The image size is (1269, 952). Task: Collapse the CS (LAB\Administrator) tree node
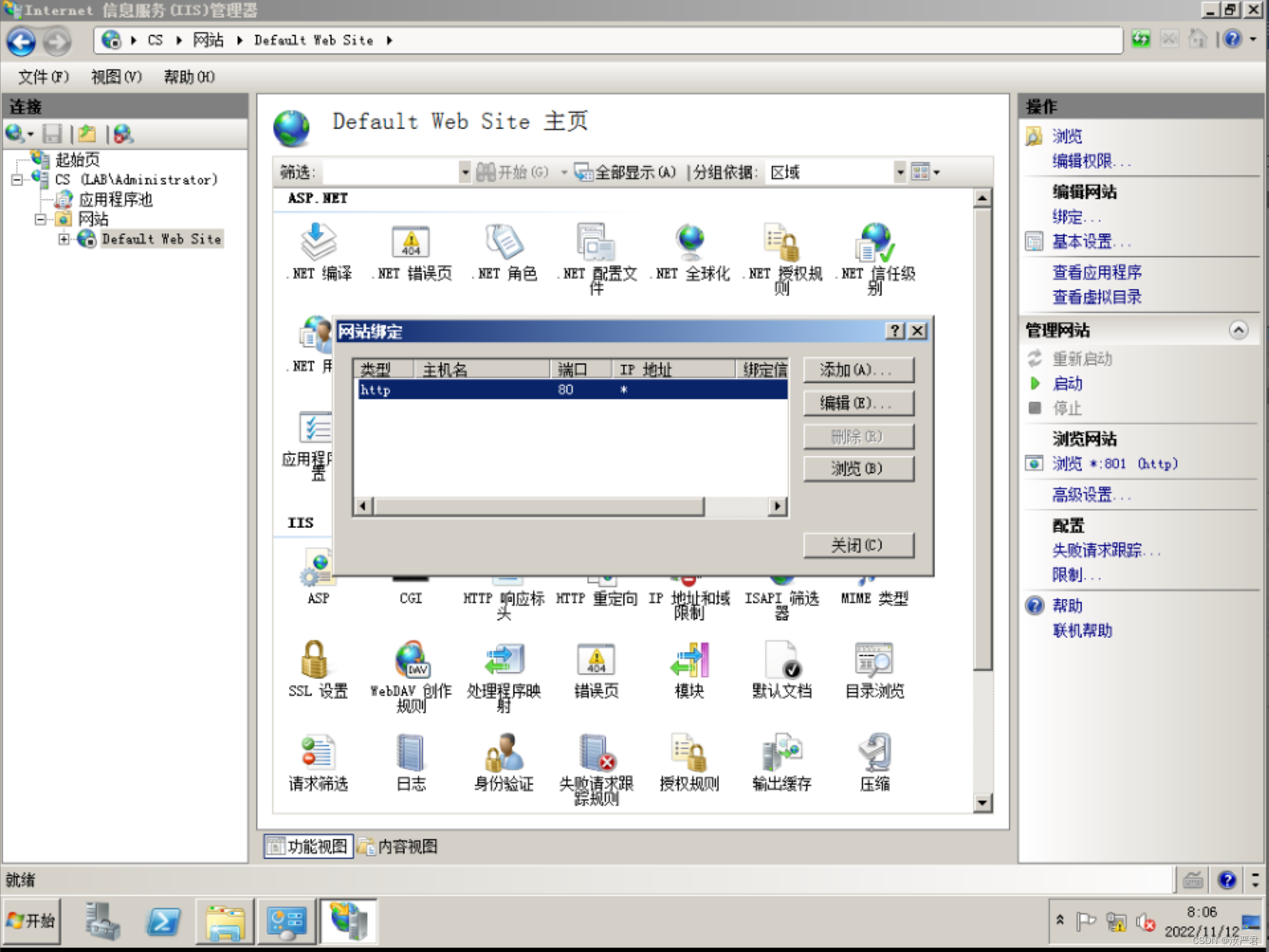(17, 180)
